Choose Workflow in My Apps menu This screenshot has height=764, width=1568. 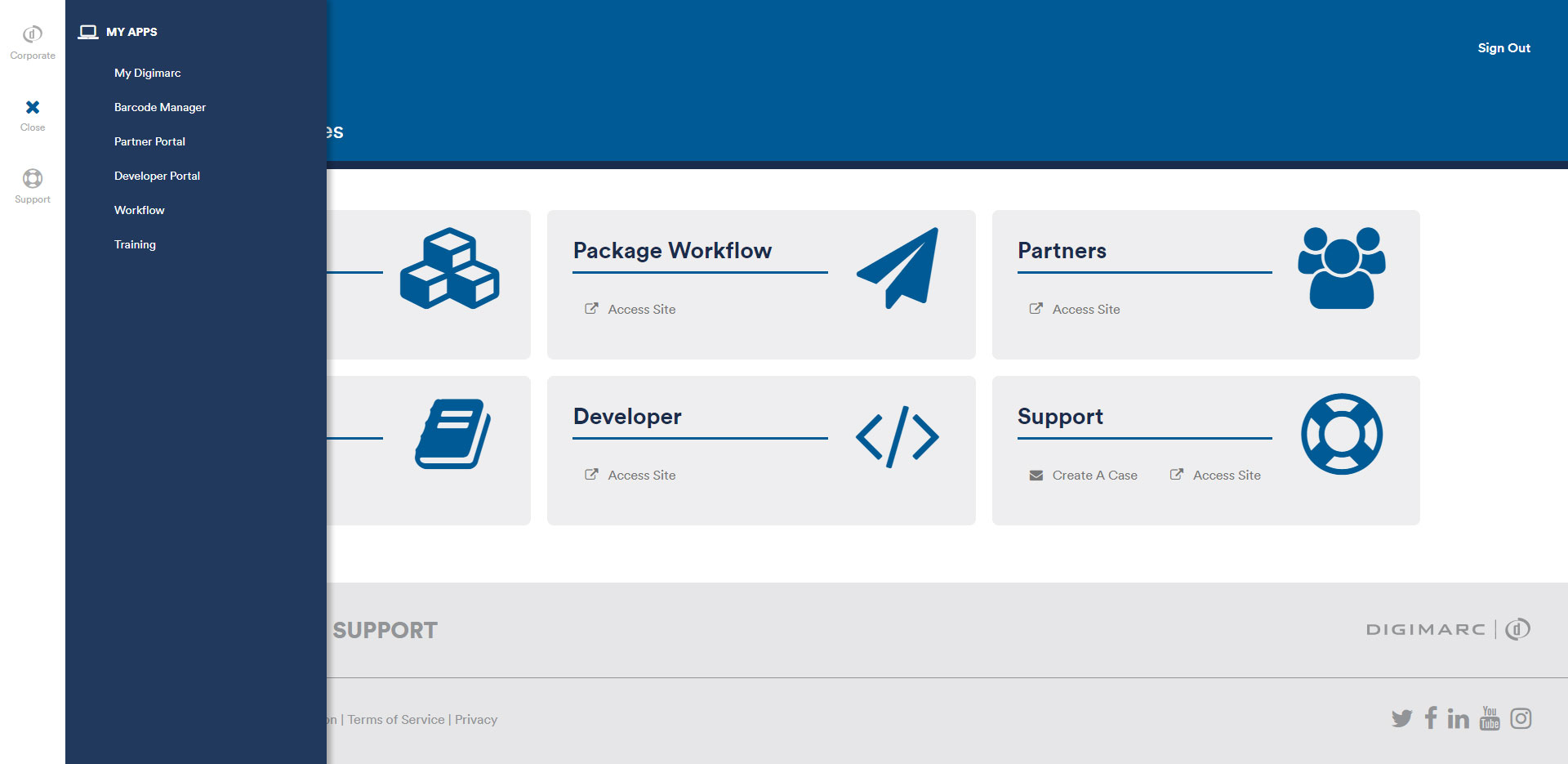tap(140, 210)
